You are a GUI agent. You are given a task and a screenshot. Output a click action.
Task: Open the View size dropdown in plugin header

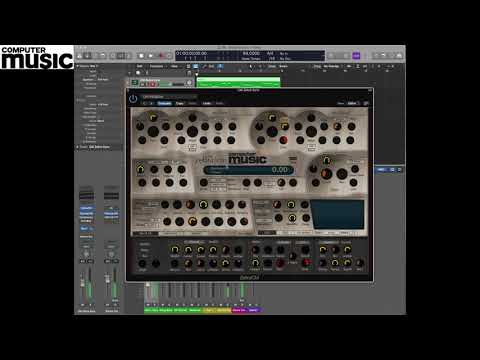coord(352,103)
